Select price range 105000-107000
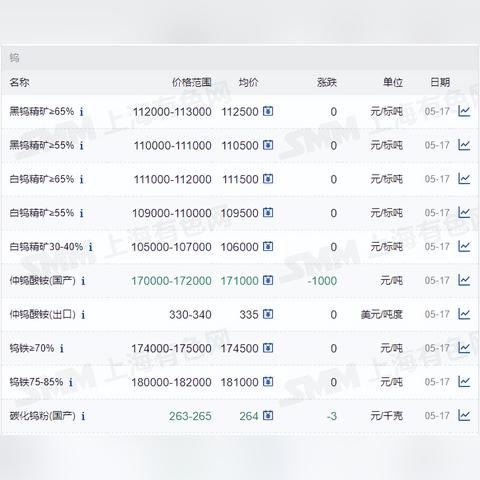This screenshot has width=480, height=480. tap(171, 247)
